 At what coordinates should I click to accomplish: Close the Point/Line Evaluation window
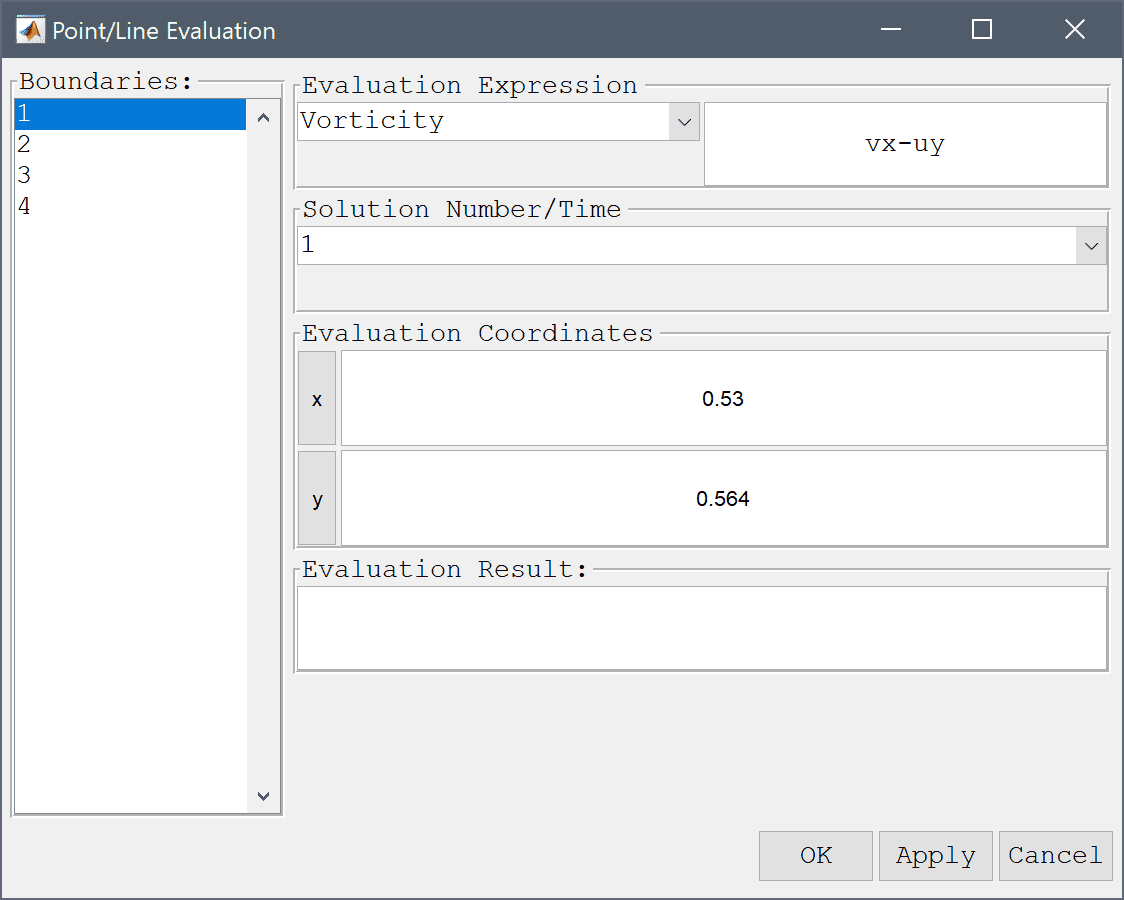(1075, 29)
